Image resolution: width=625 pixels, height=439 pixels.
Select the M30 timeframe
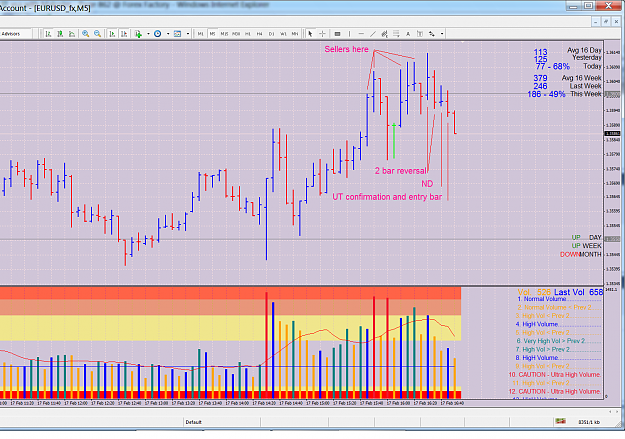click(x=236, y=34)
